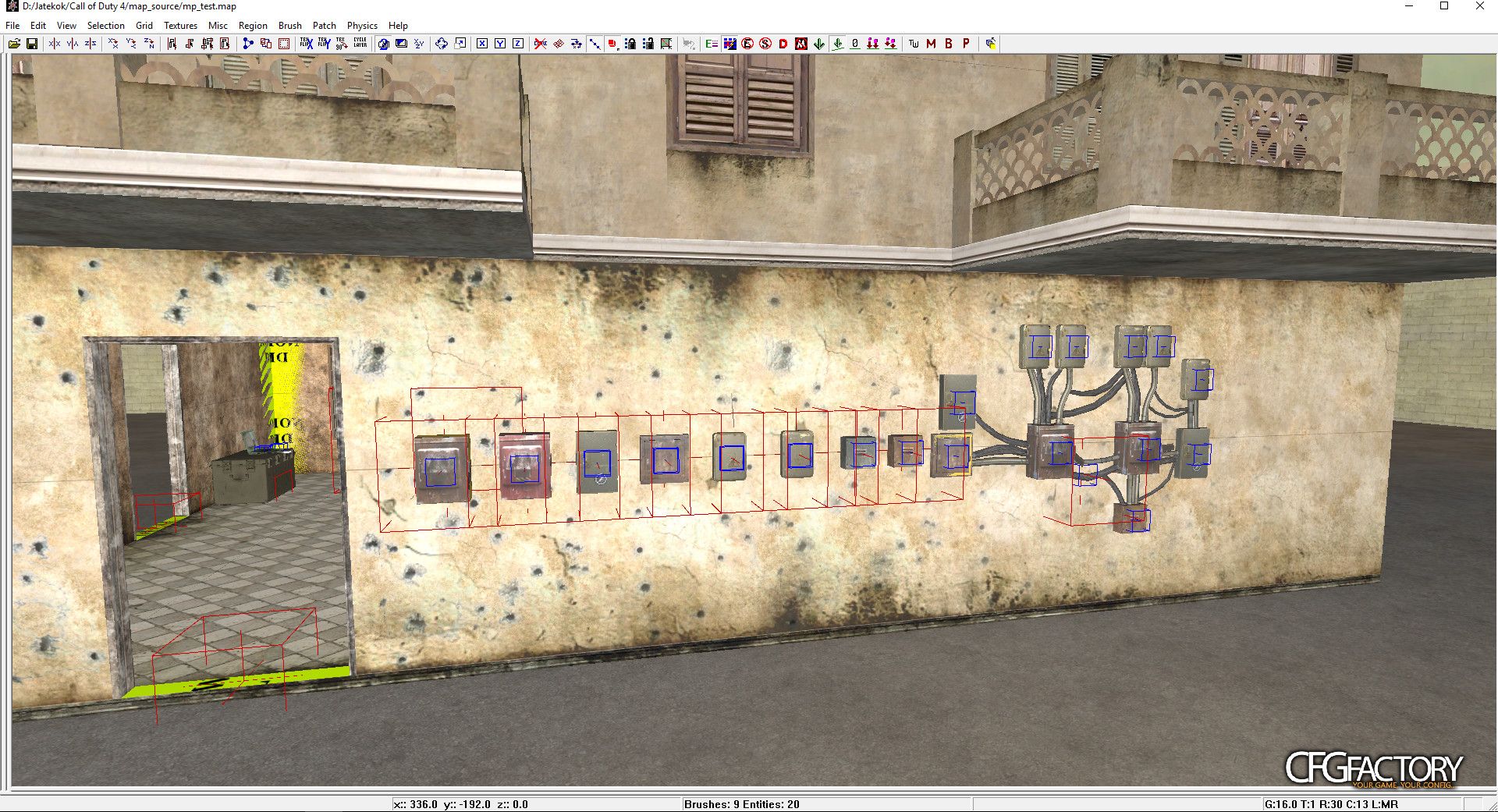Open the Physics menu

point(362,26)
